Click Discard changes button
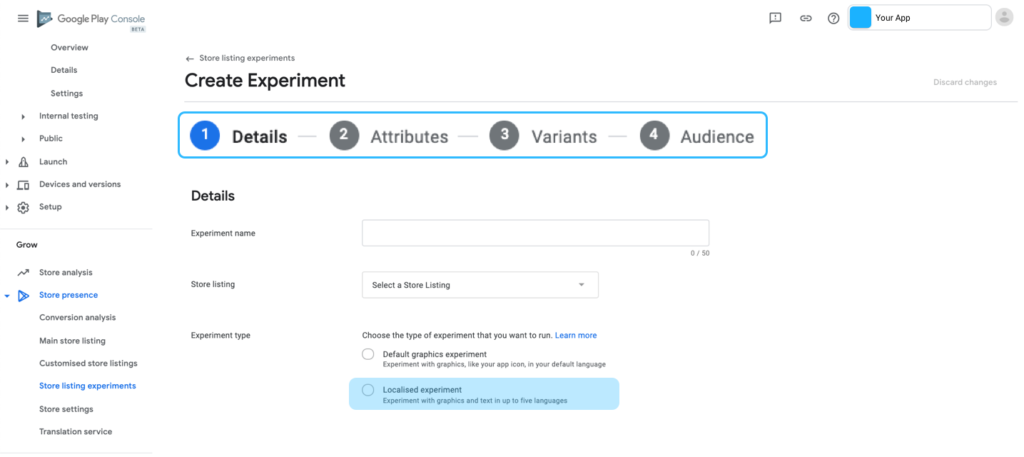This screenshot has width=1024, height=457. 965,82
